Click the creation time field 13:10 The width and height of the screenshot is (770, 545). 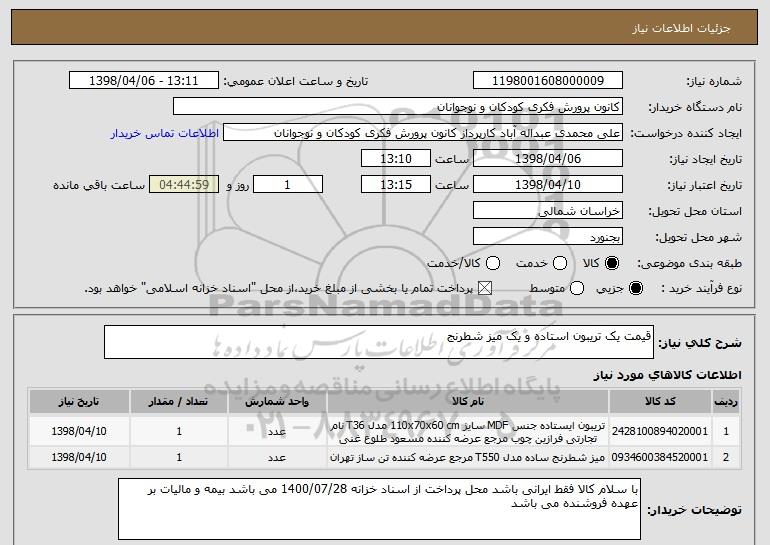pyautogui.click(x=396, y=159)
